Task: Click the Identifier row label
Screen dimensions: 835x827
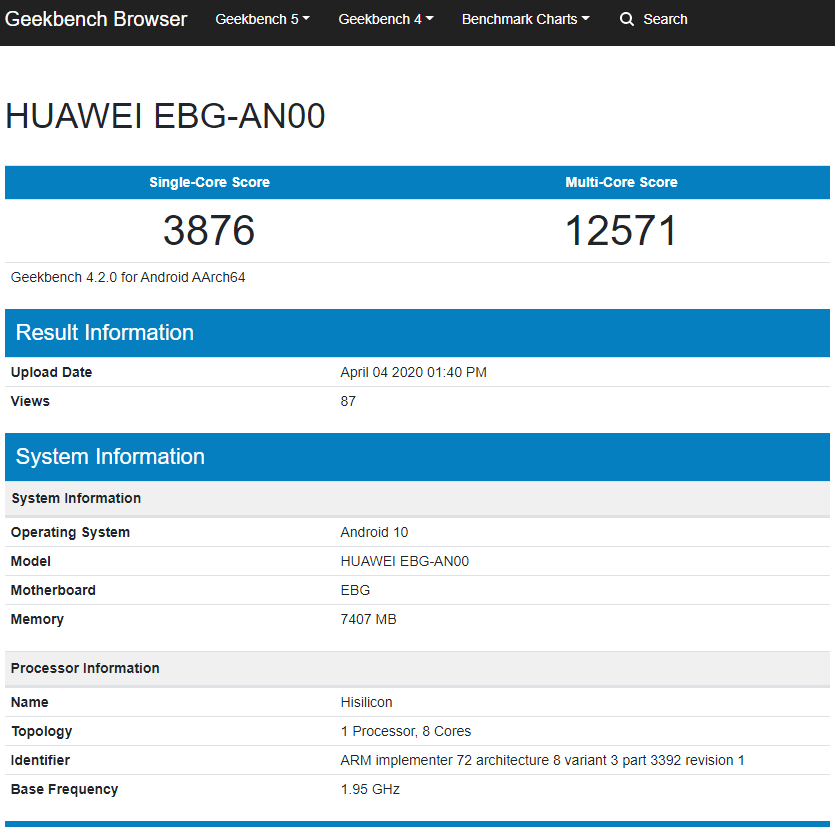Action: (x=40, y=760)
